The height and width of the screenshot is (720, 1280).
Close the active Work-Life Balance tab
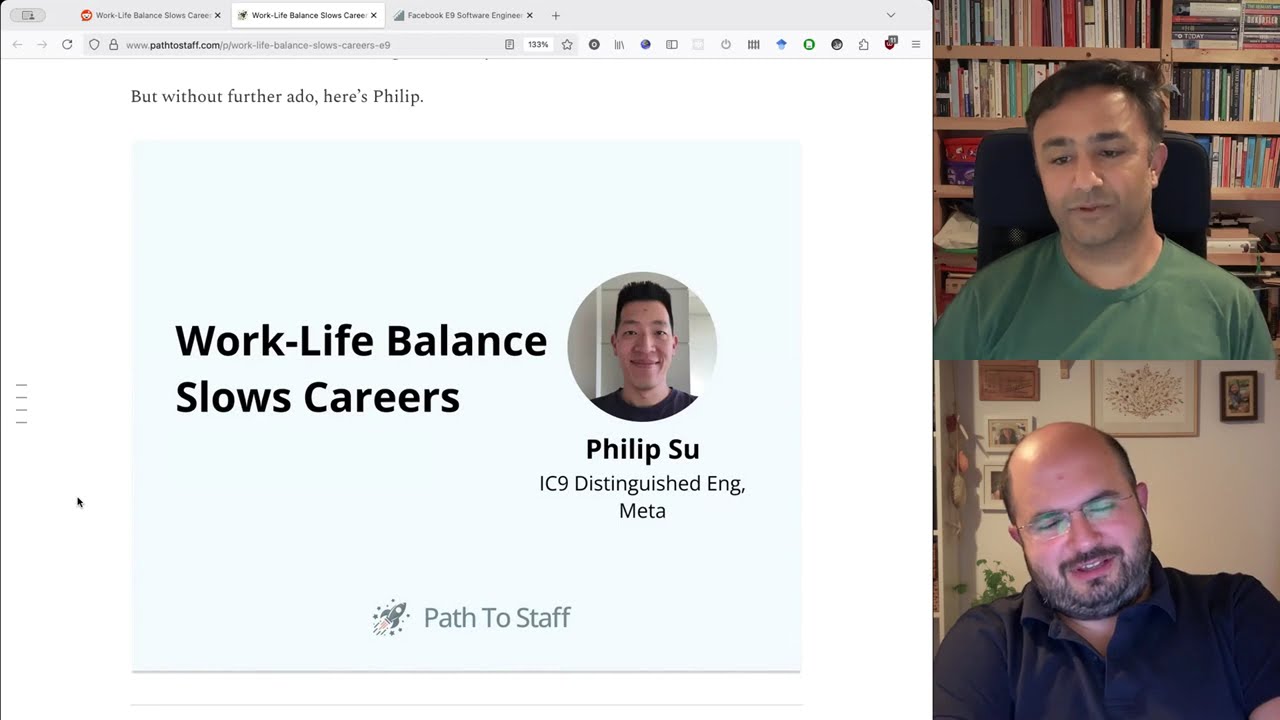374,15
